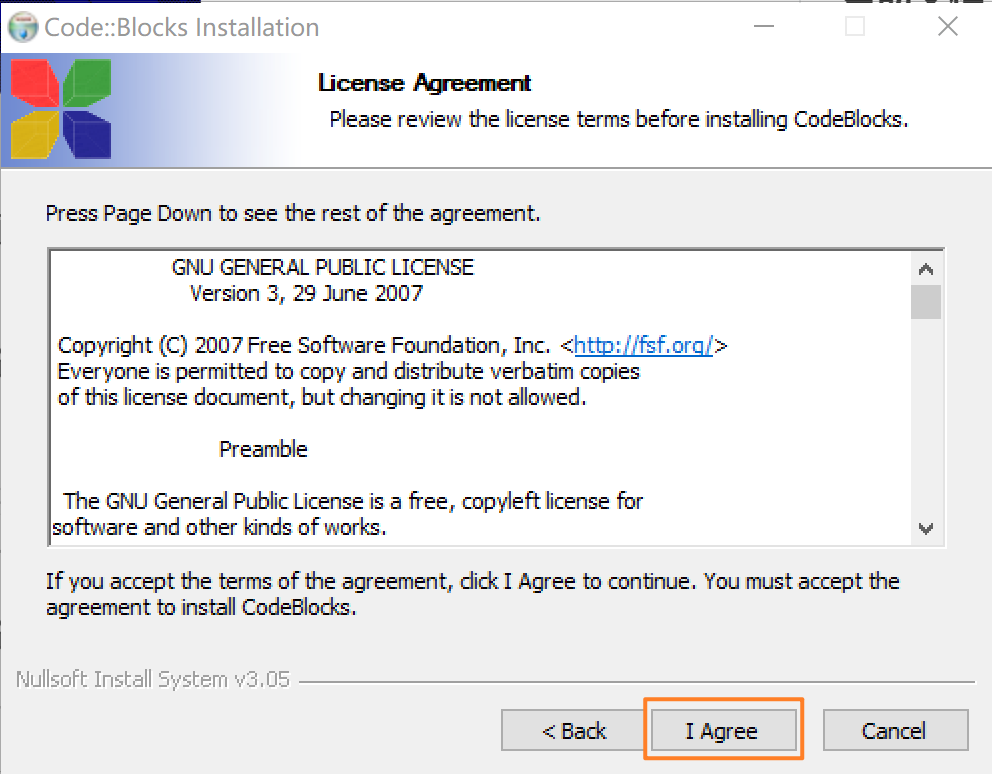Select the License Agreement header text
The width and height of the screenshot is (992, 774).
click(x=423, y=83)
